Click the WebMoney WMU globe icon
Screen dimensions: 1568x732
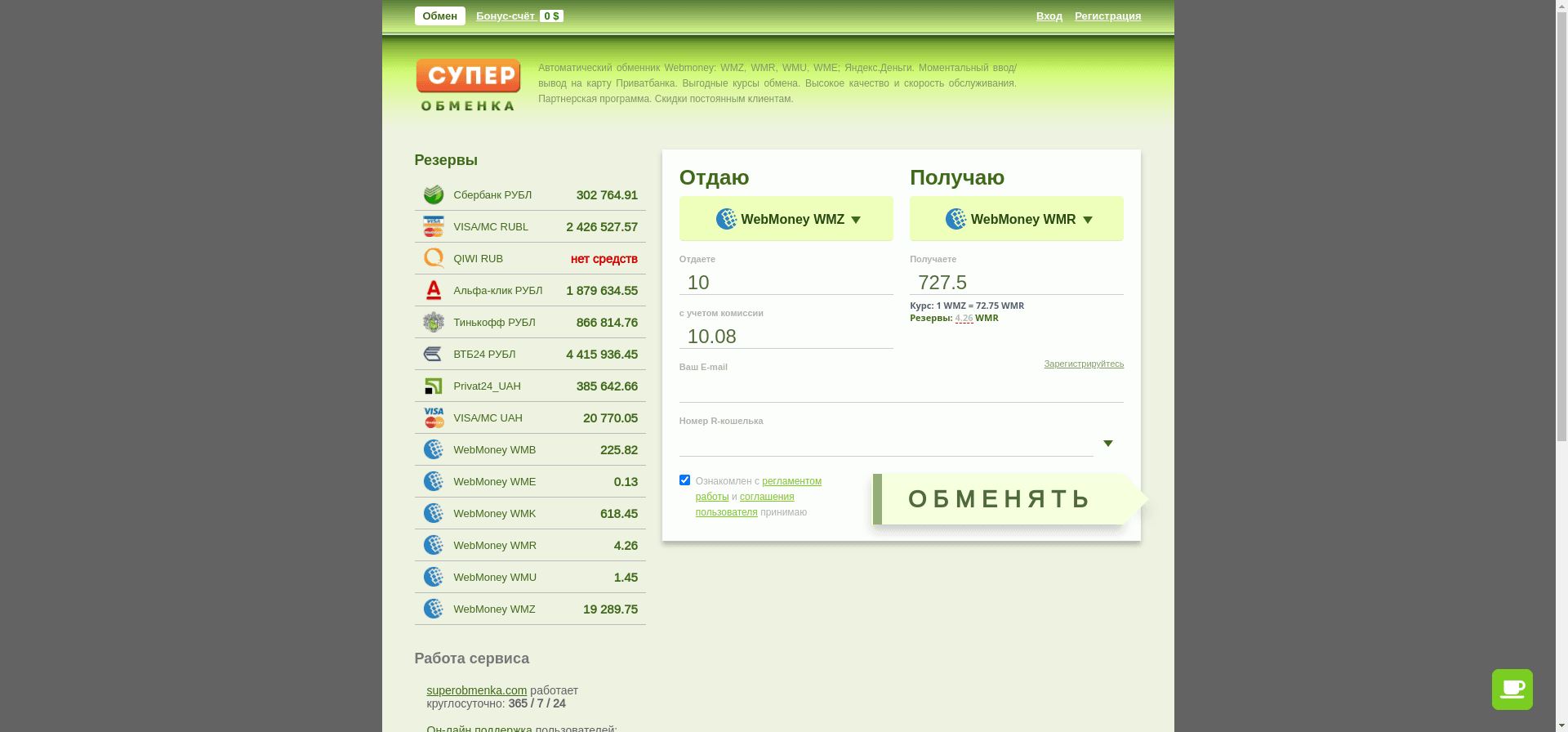pos(434,577)
